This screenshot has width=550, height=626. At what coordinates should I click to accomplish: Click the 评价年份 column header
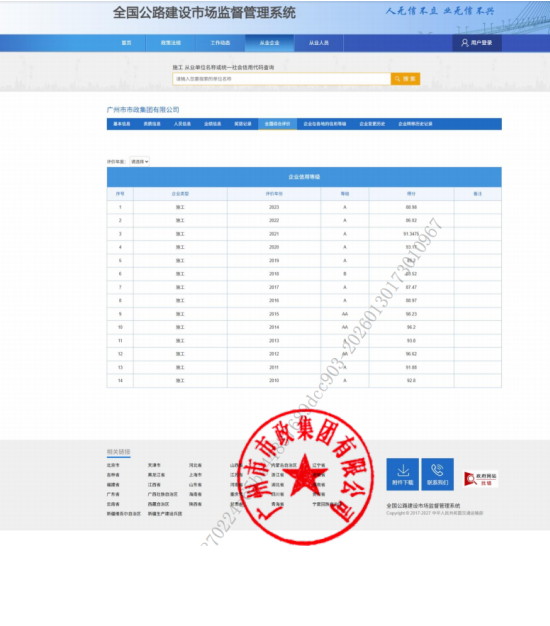click(x=274, y=194)
